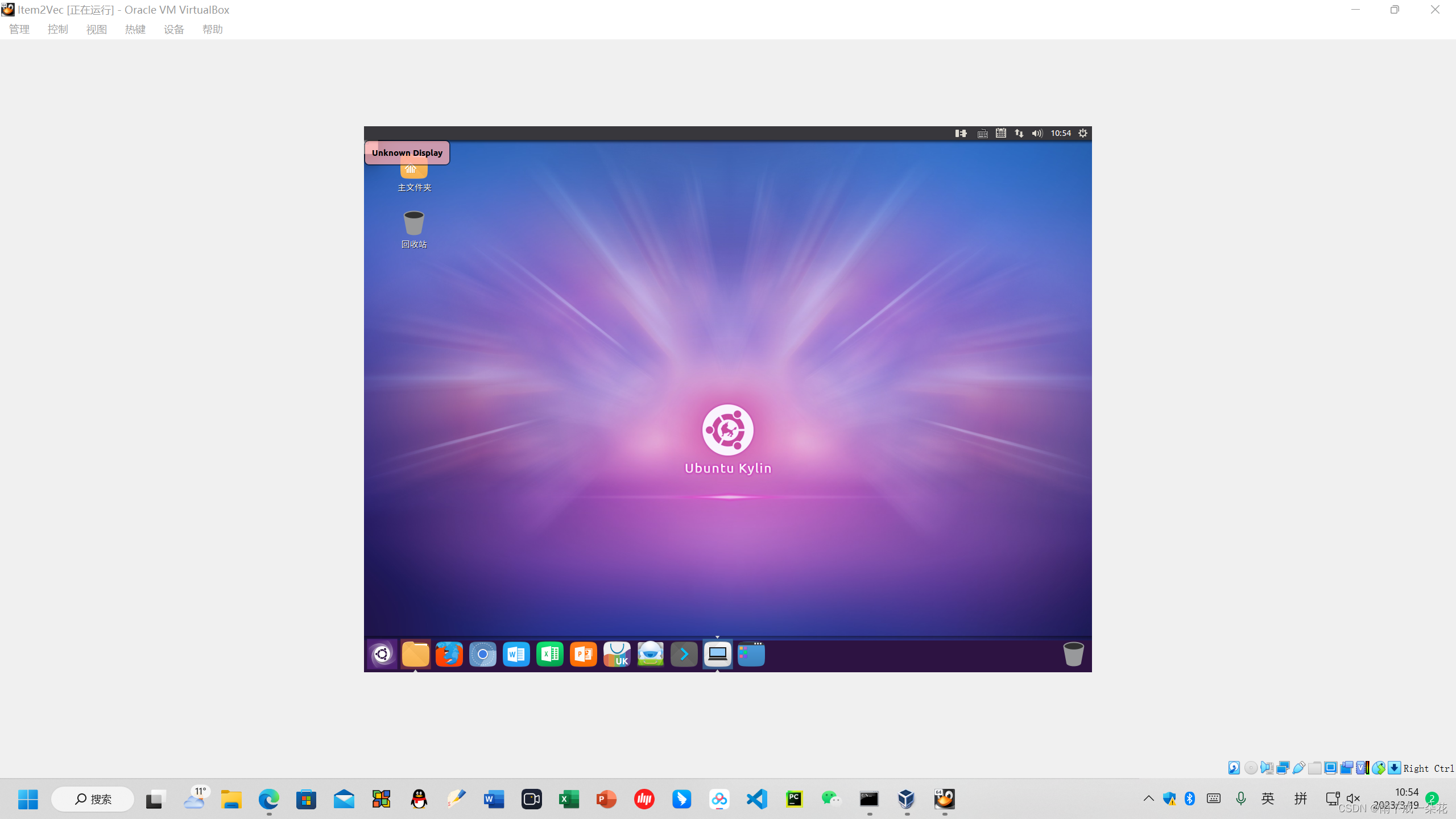The height and width of the screenshot is (819, 1456).
Task: Expand the guest session power gear menu
Action: [x=1083, y=133]
